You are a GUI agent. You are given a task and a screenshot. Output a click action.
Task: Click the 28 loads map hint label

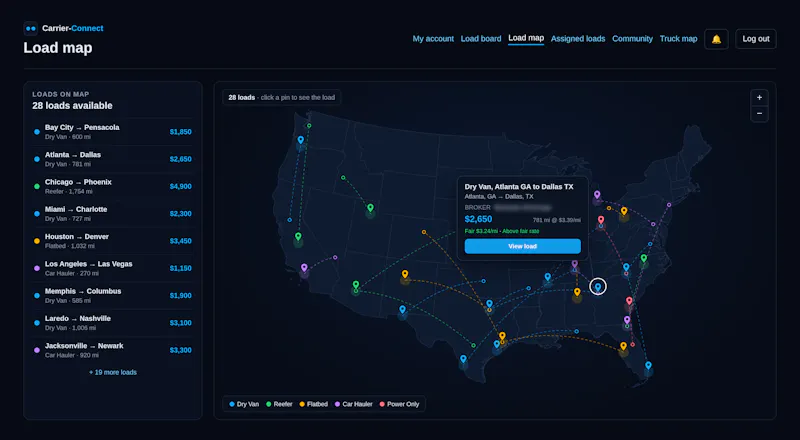point(282,97)
